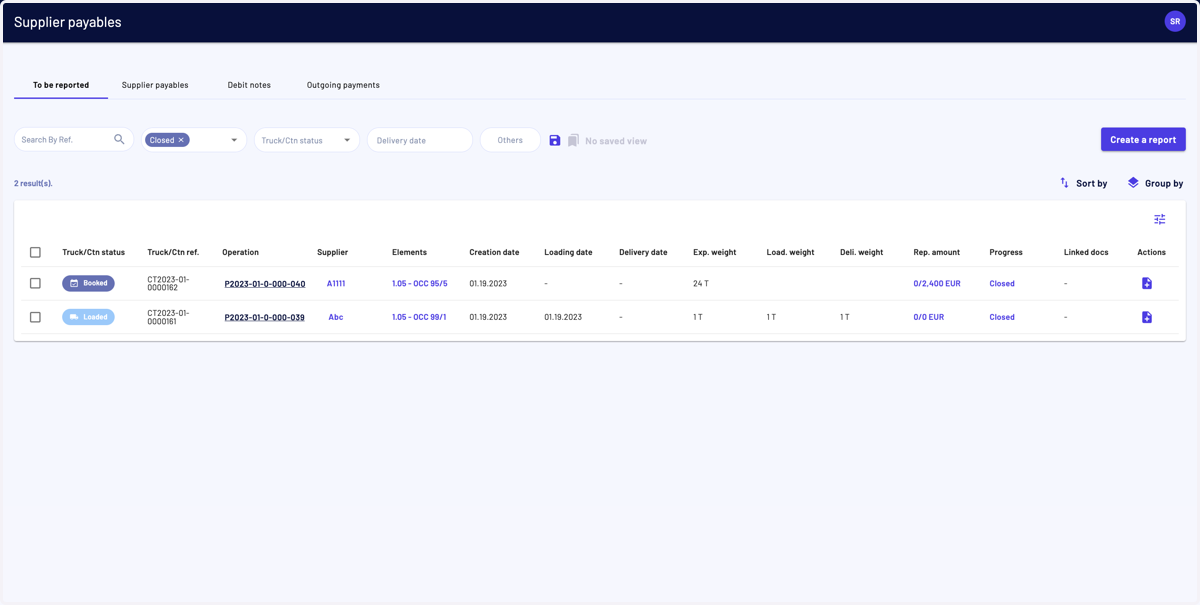Switch to the Outgoing payments tab
Screen dimensions: 1200x605
tap(343, 85)
